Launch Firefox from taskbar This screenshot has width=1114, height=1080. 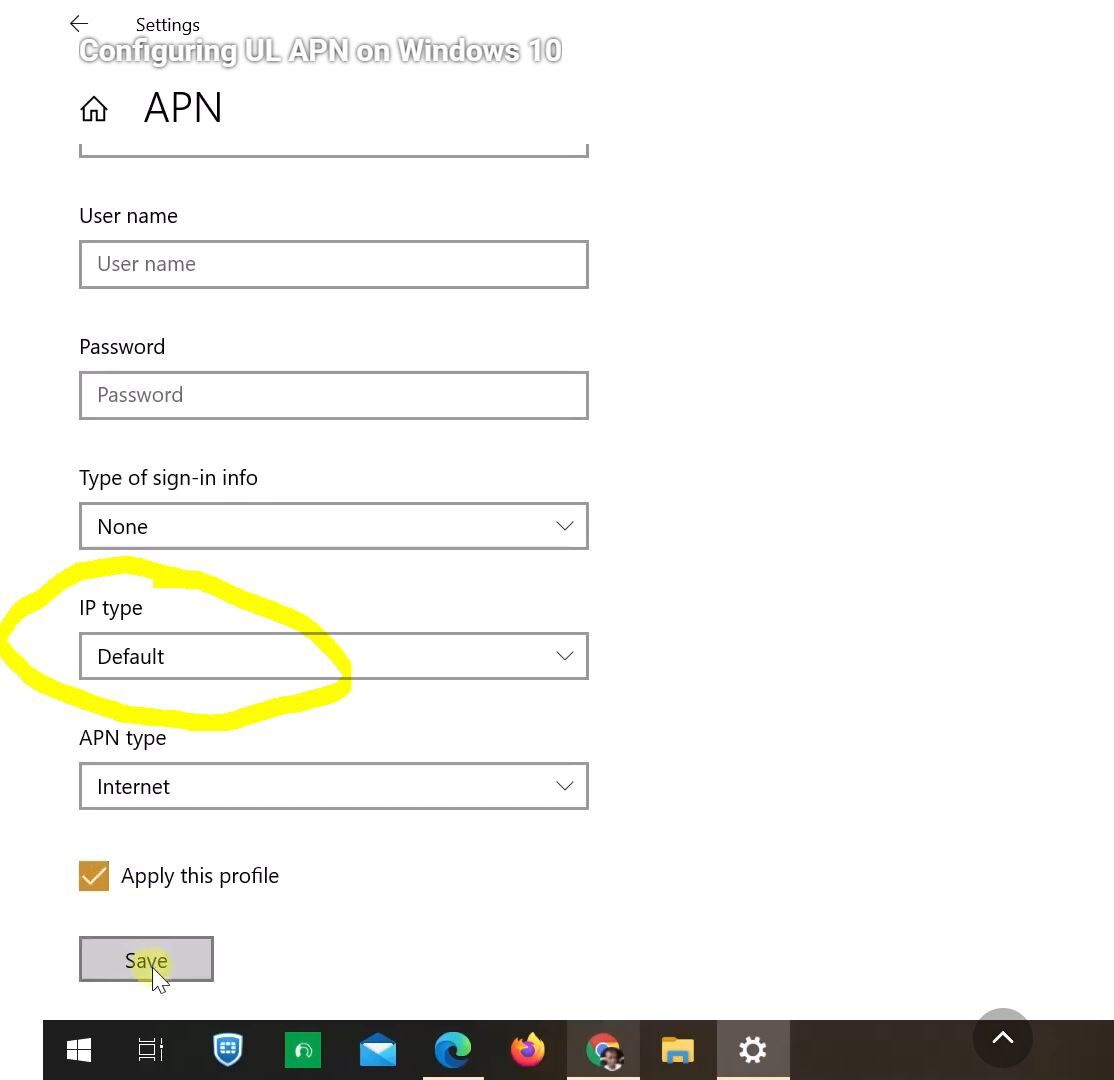coord(528,1049)
